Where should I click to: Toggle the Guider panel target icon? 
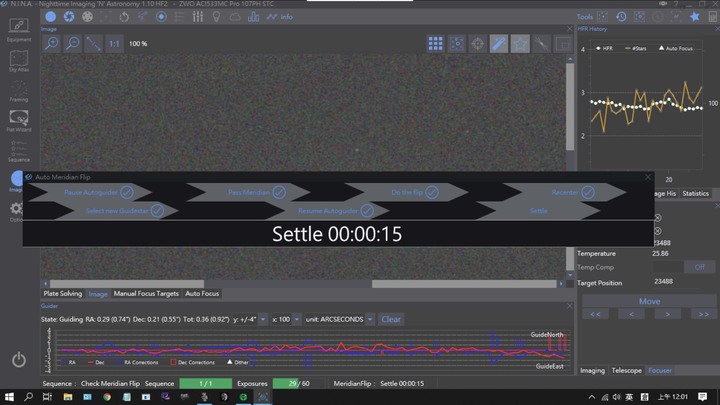coord(161,17)
